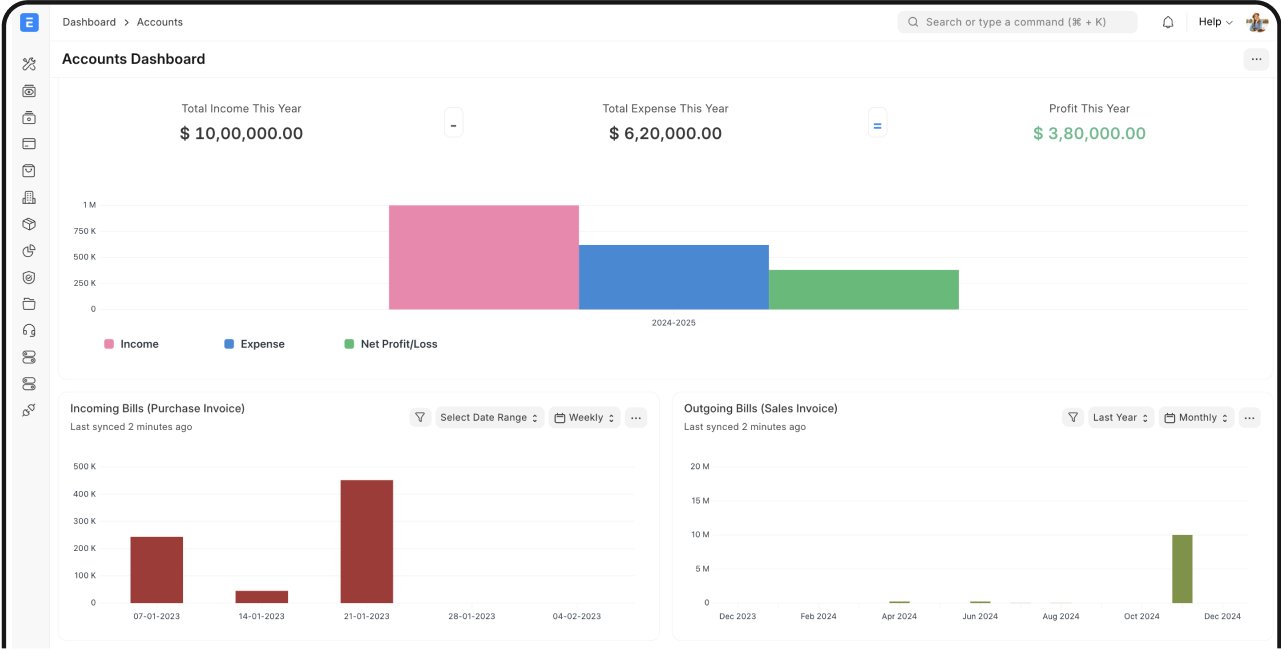Viewport: 1281px width, 649px height.
Task: Click the notification bell icon
Action: click(x=1167, y=21)
